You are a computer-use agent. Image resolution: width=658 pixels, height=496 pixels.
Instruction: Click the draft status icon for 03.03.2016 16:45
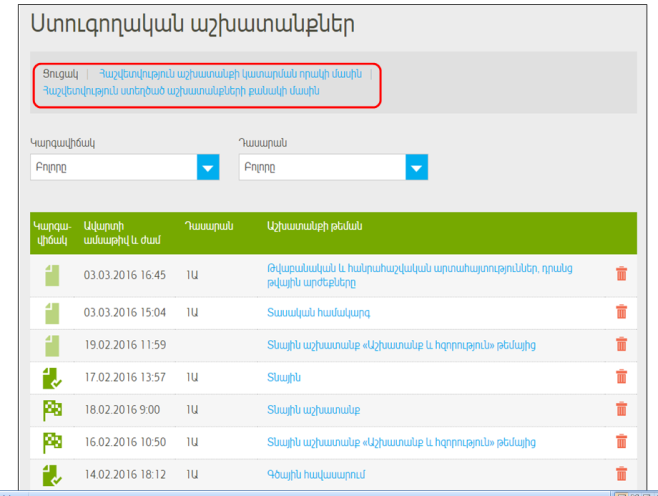(52, 275)
